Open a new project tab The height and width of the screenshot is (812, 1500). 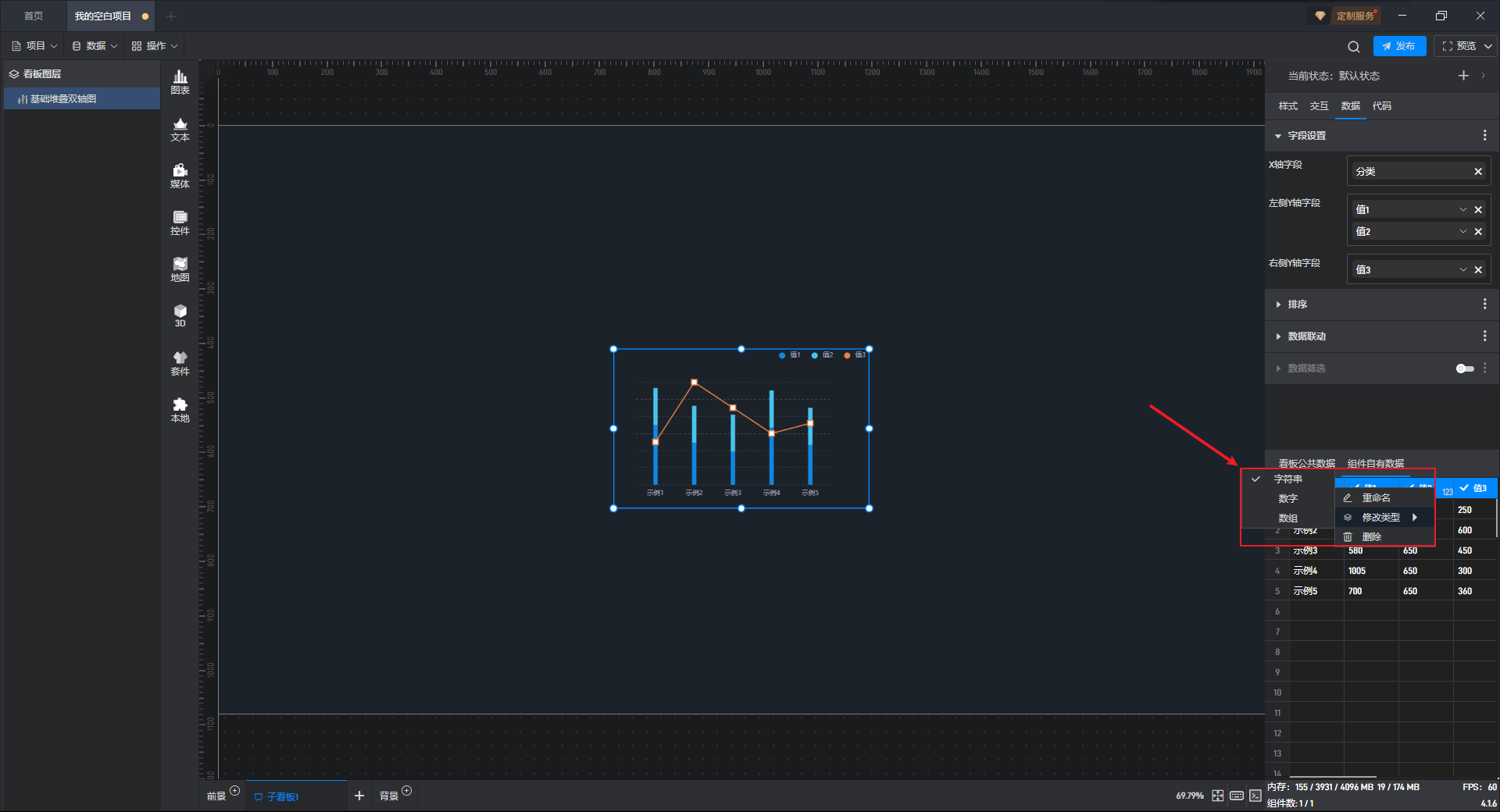[172, 16]
